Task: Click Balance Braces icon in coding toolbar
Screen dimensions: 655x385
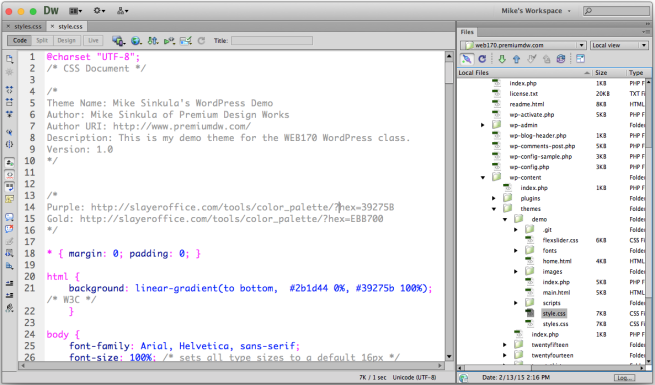Action: click(x=9, y=144)
